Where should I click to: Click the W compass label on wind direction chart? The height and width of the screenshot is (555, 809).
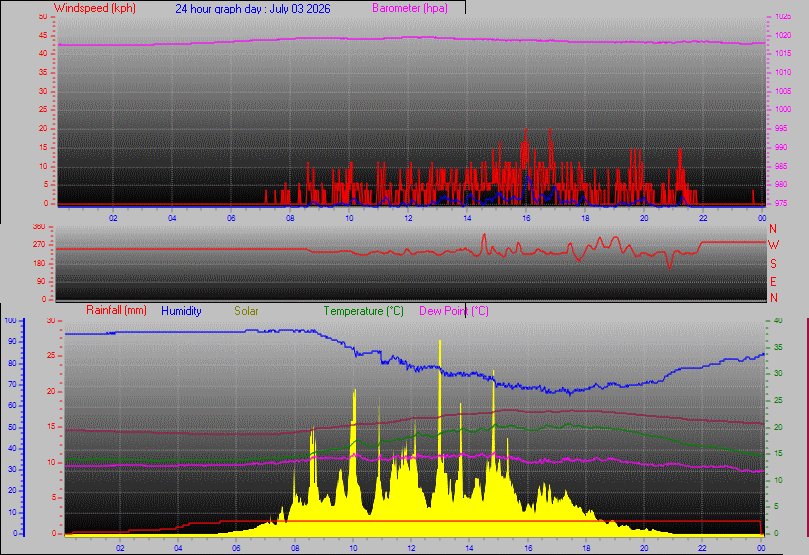(773, 245)
